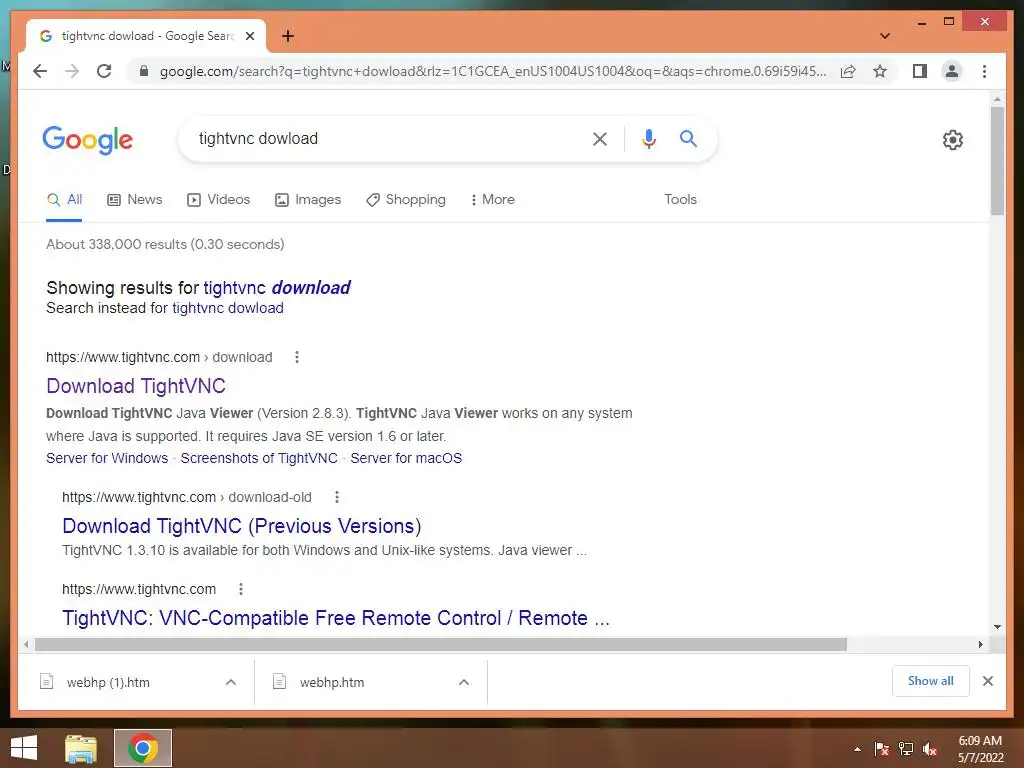Open Screenshots of TightVNC sitelink

point(259,458)
